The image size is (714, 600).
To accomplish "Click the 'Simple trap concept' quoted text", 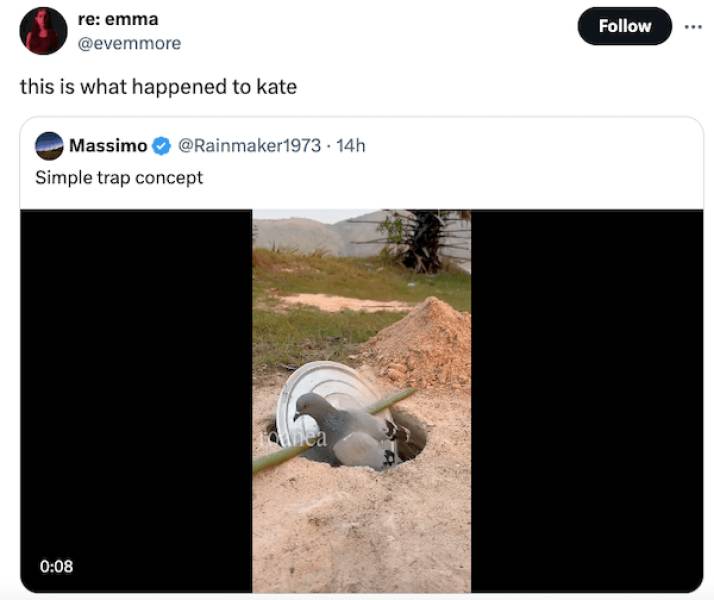I will 119,177.
